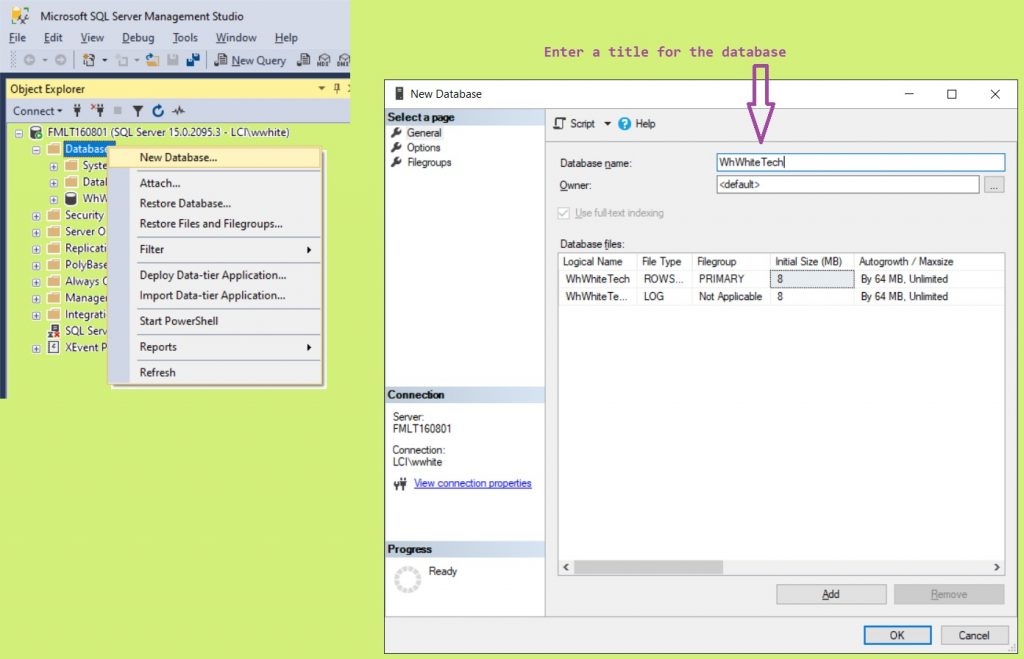Choose New Database from the context menu
This screenshot has width=1024, height=659.
pyautogui.click(x=178, y=157)
